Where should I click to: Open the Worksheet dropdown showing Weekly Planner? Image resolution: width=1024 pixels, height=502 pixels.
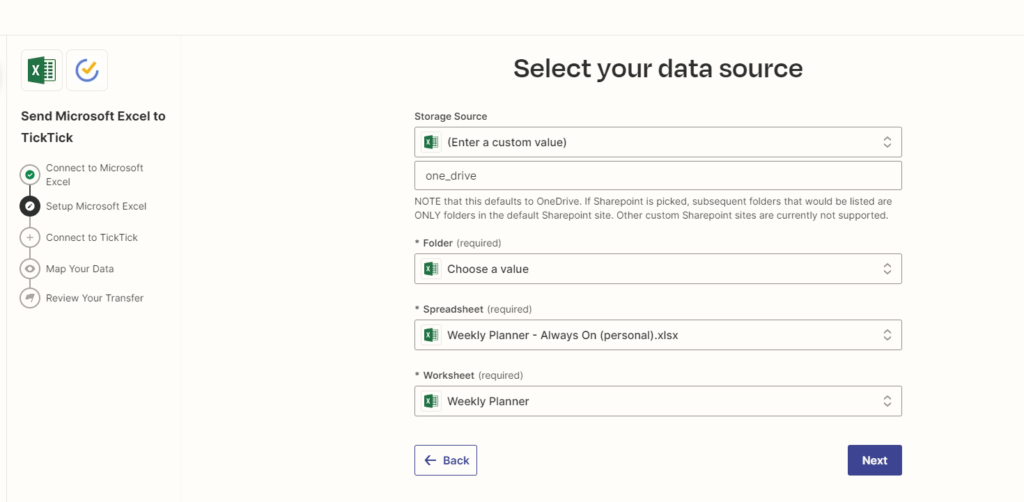coord(658,401)
